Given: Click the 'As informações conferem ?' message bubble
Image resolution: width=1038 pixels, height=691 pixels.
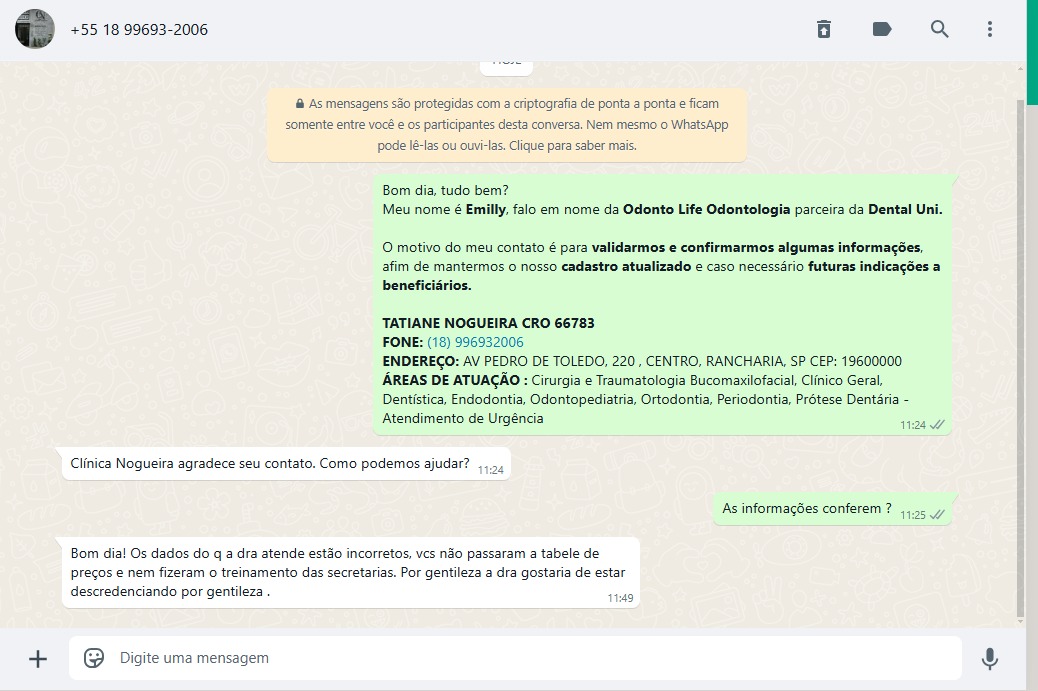Looking at the screenshot, I should pos(806,508).
